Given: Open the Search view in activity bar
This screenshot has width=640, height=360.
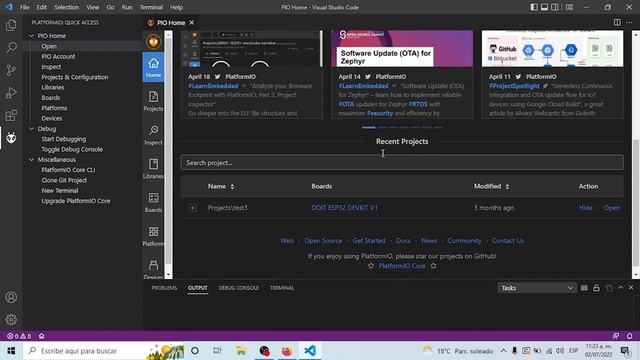Looking at the screenshot, I should (x=11, y=47).
